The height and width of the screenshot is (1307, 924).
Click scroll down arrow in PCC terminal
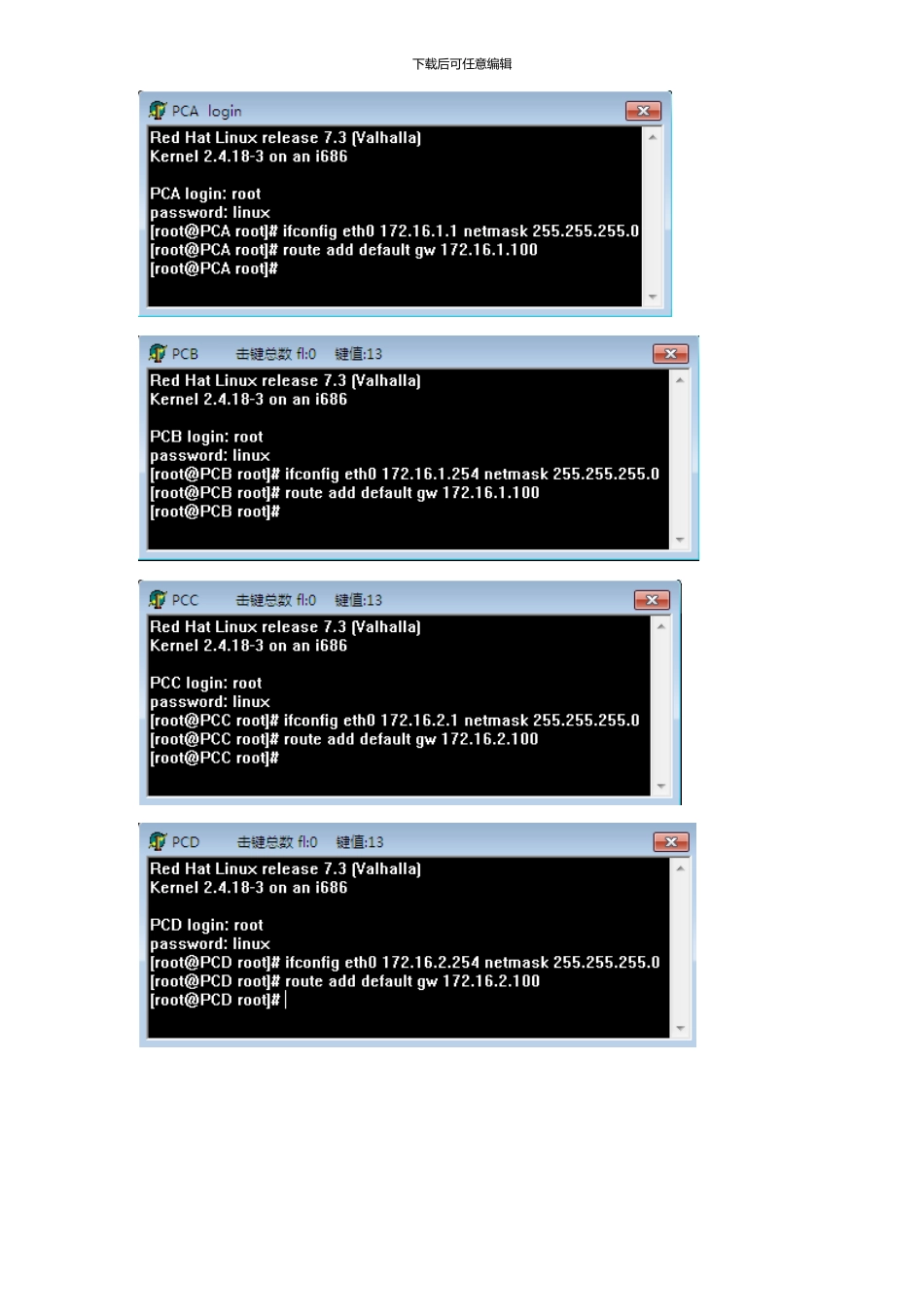point(661,786)
